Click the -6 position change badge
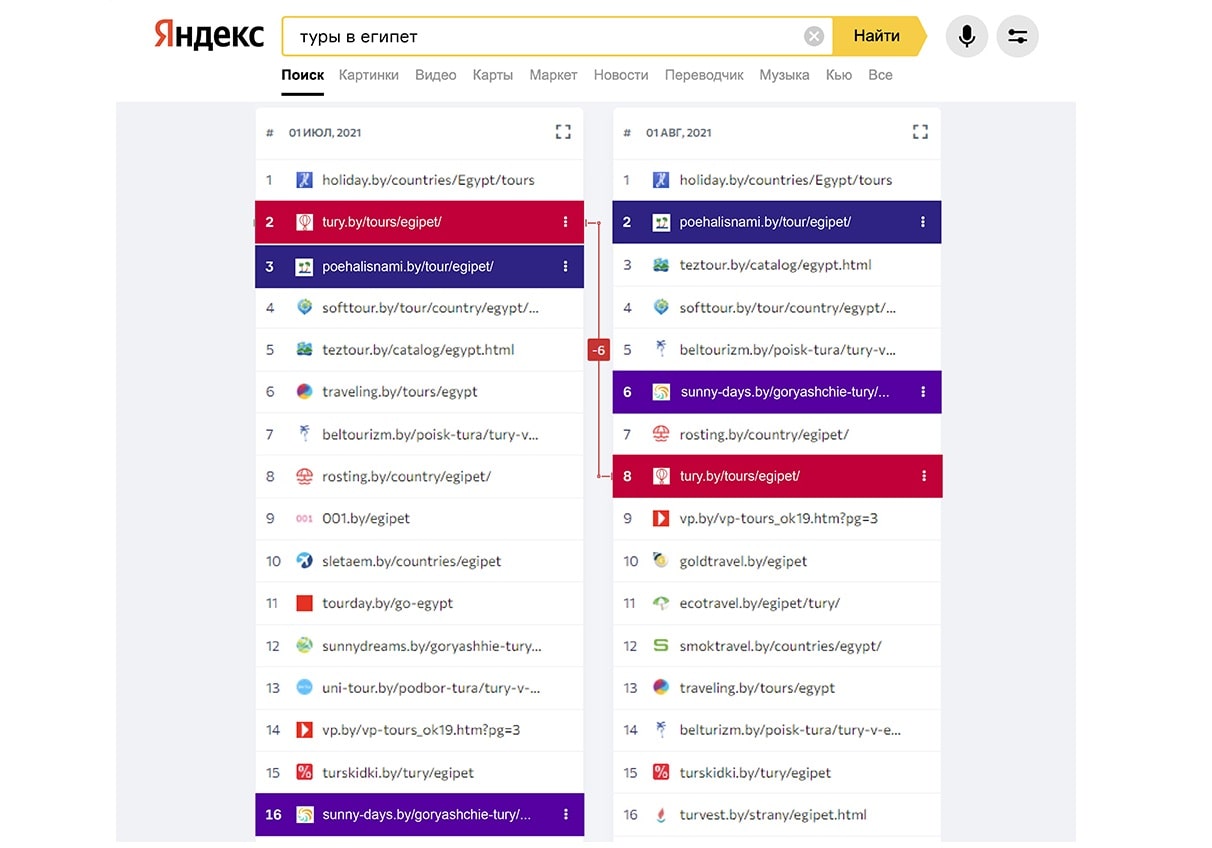The width and height of the screenshot is (1212, 848). pyautogui.click(x=598, y=350)
